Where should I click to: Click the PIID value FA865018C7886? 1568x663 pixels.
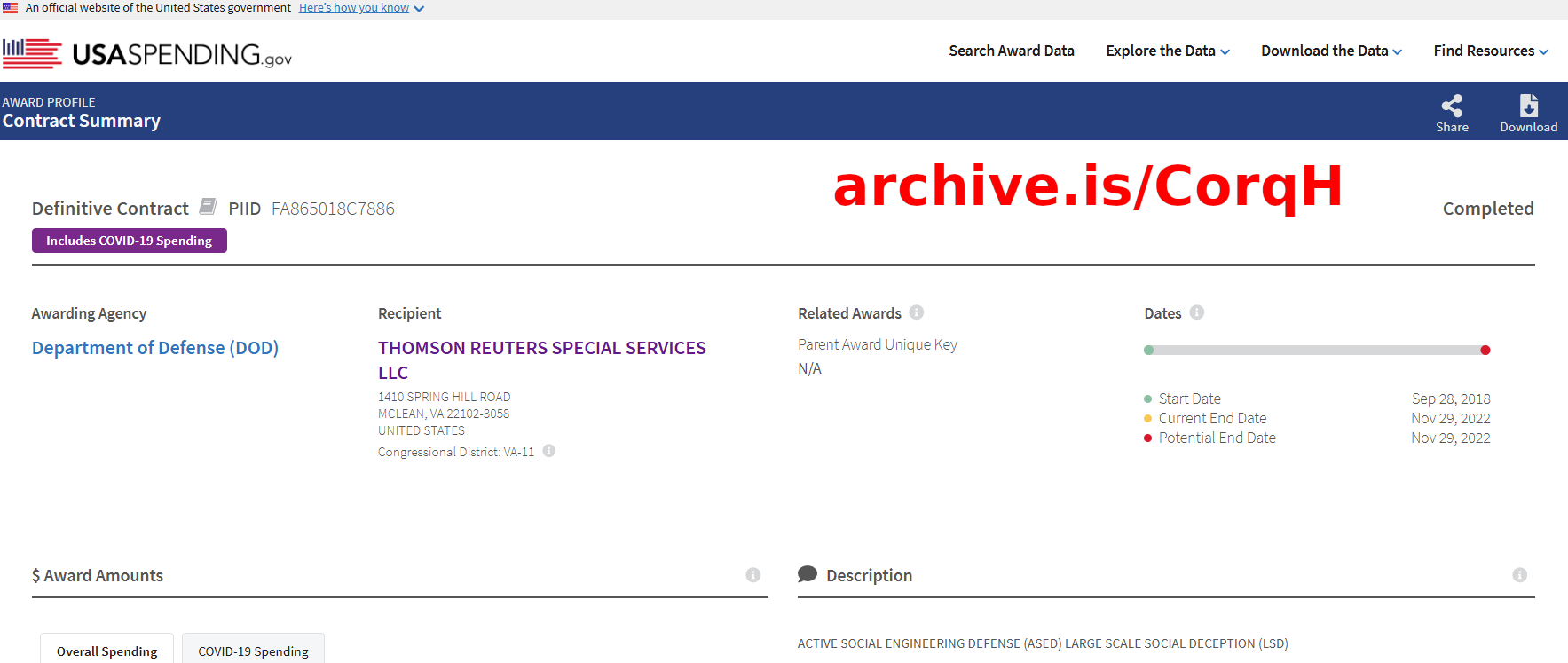pyautogui.click(x=333, y=209)
